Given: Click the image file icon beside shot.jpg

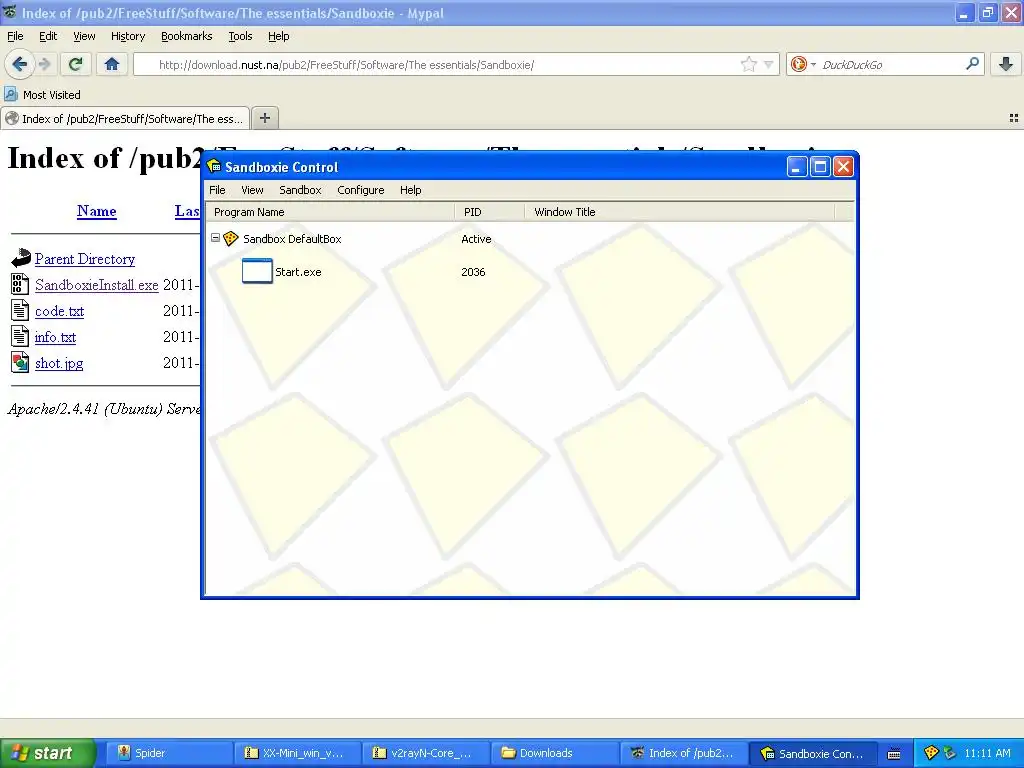Looking at the screenshot, I should [20, 362].
